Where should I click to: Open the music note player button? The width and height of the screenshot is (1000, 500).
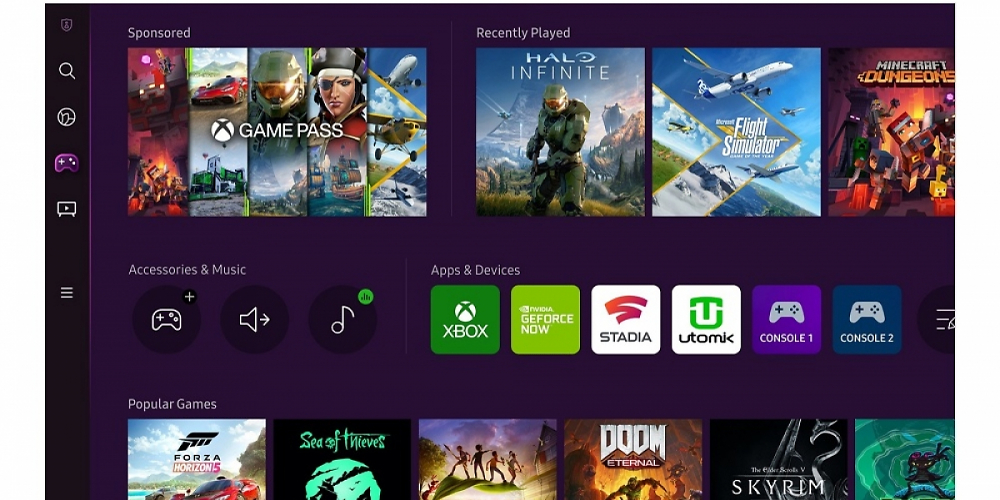342,320
